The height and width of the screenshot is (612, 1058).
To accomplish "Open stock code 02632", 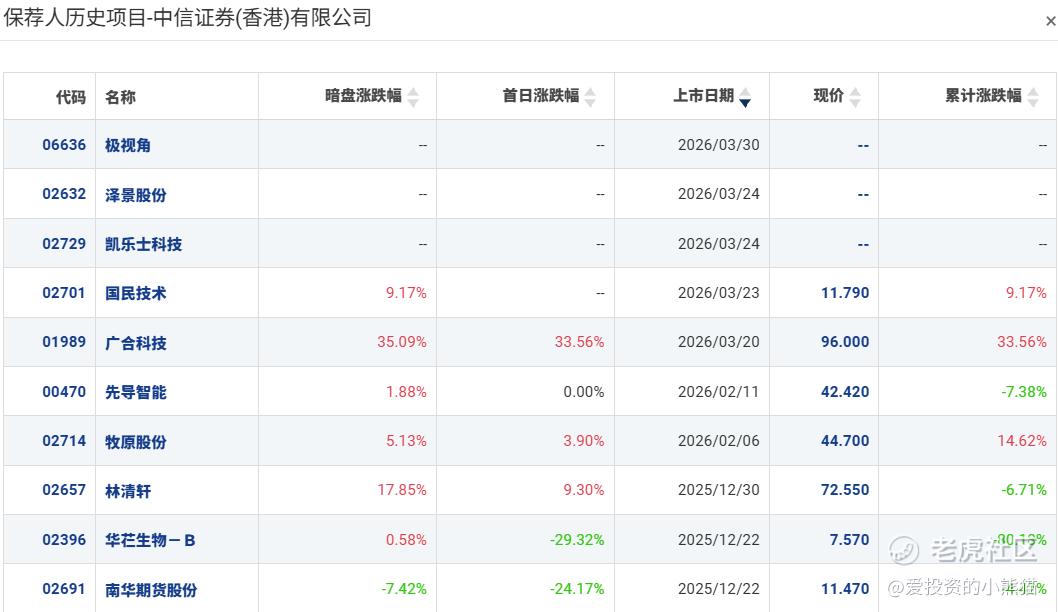I will [64, 194].
